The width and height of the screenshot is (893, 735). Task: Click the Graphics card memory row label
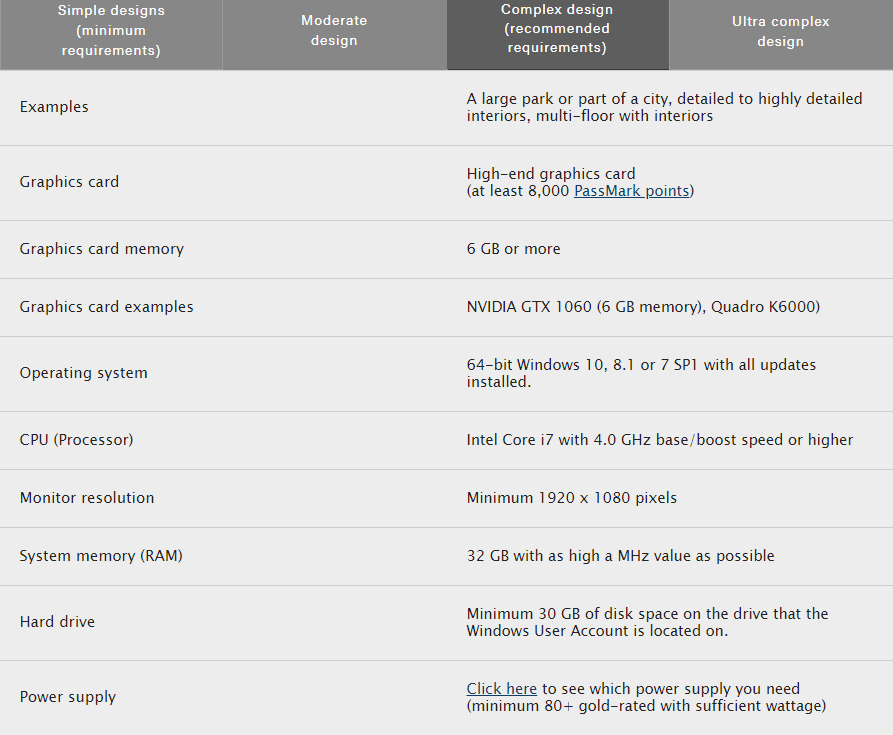(102, 249)
